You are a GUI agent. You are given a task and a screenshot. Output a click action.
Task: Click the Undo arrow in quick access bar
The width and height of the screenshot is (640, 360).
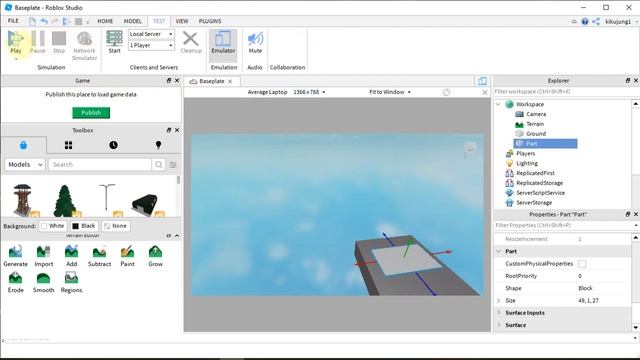pos(44,21)
